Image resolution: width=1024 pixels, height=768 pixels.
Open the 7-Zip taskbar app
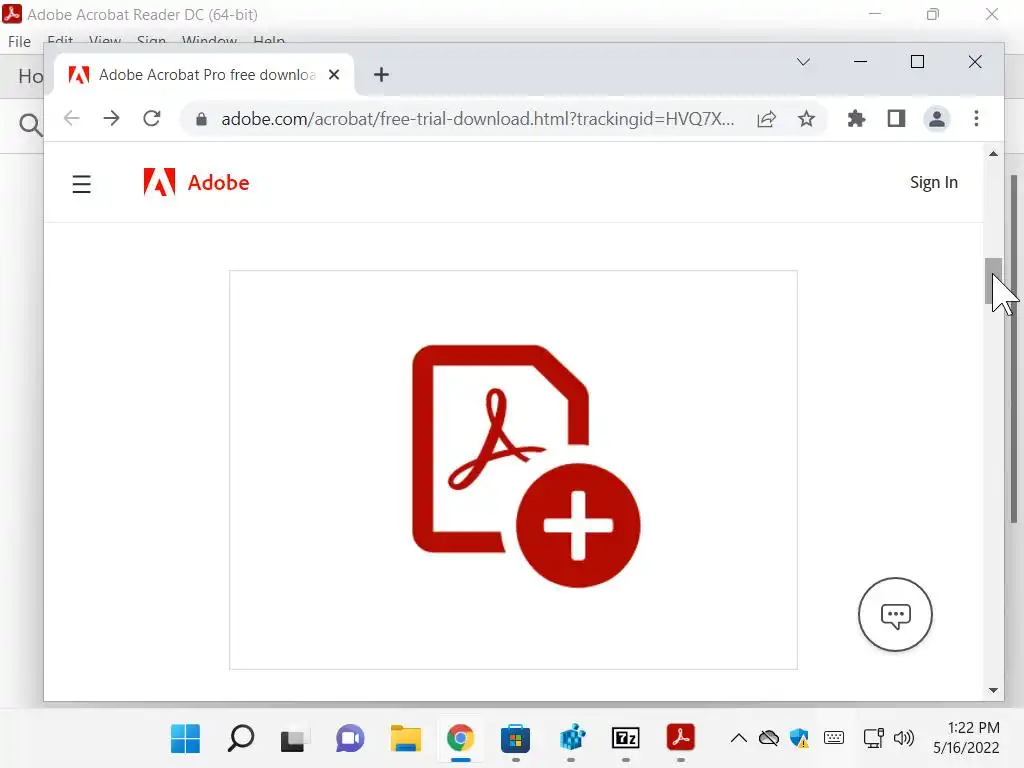click(x=626, y=739)
